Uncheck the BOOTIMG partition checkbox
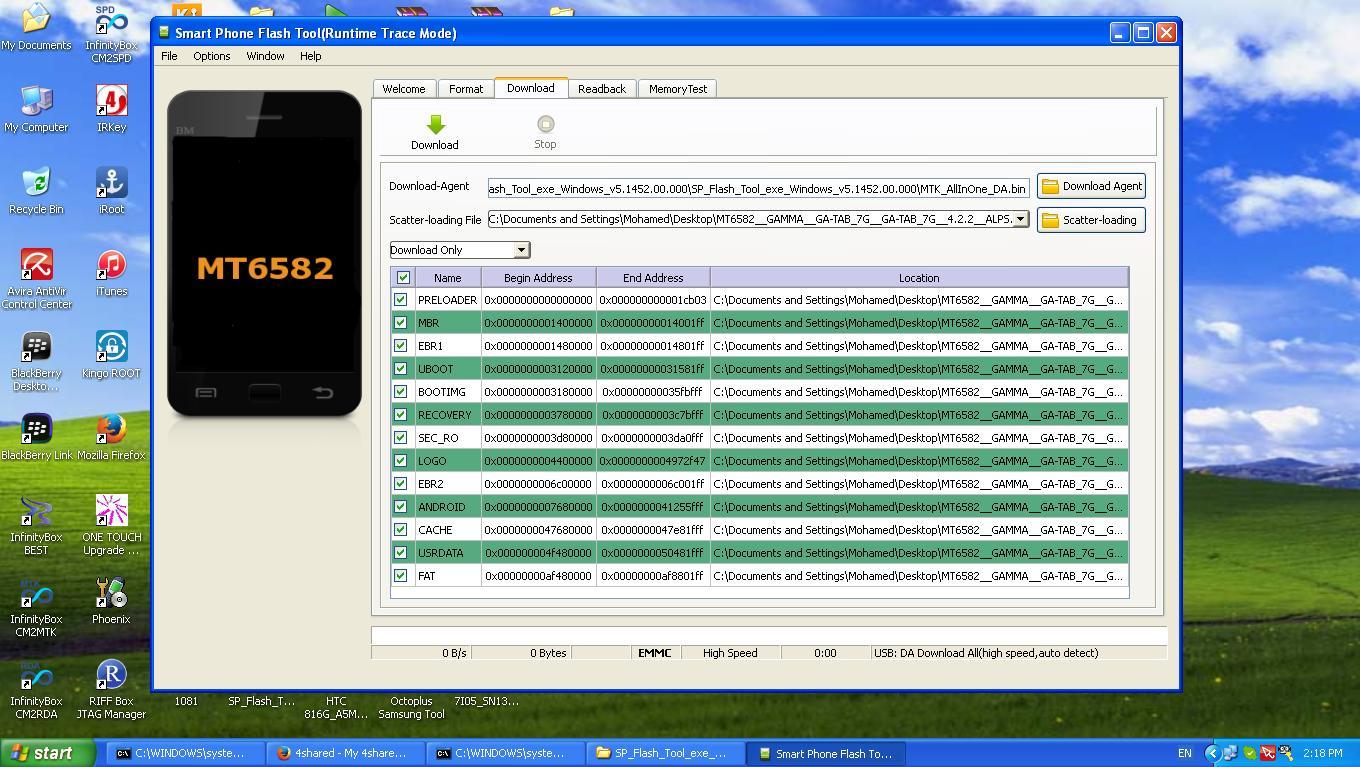The height and width of the screenshot is (767, 1360). 401,392
